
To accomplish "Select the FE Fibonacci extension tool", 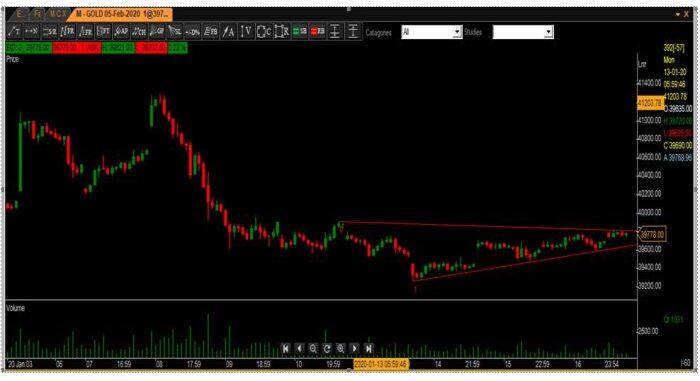I will pos(85,32).
